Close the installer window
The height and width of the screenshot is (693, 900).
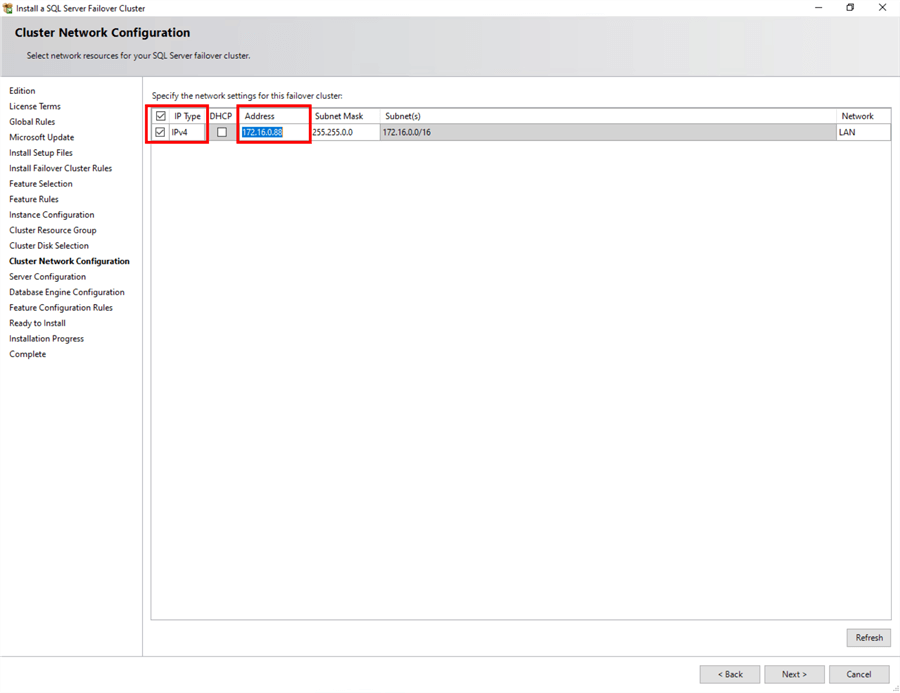click(882, 7)
